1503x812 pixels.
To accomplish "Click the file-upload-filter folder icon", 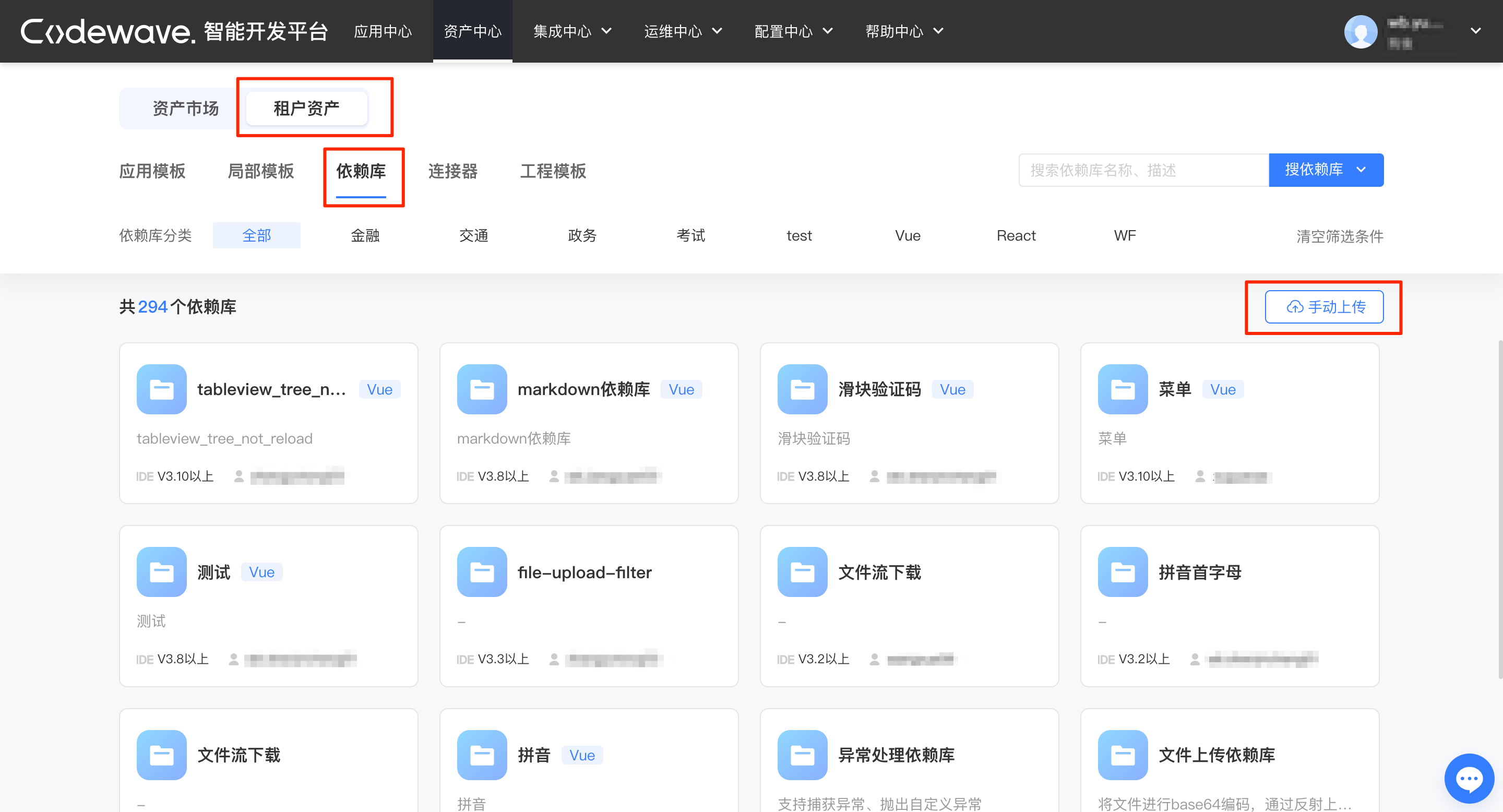I will 482,571.
